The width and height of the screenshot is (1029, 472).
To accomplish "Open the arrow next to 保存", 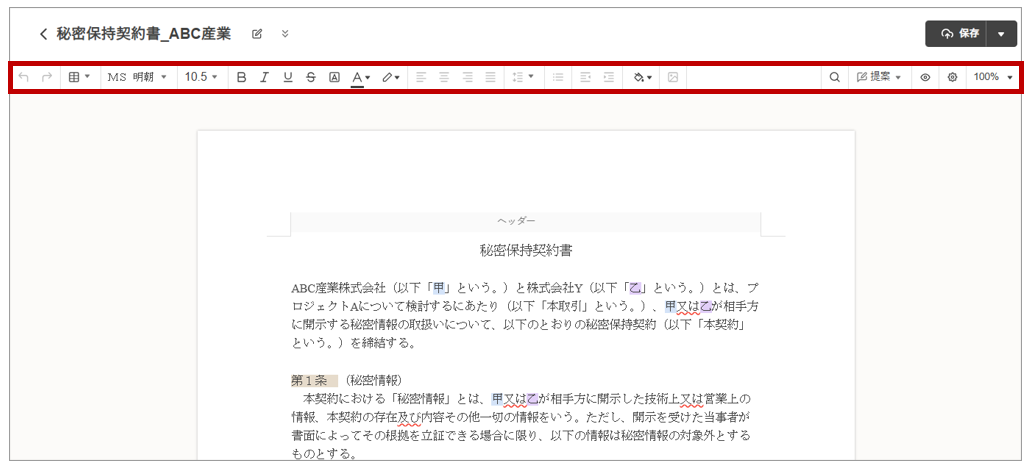I will pos(1002,34).
